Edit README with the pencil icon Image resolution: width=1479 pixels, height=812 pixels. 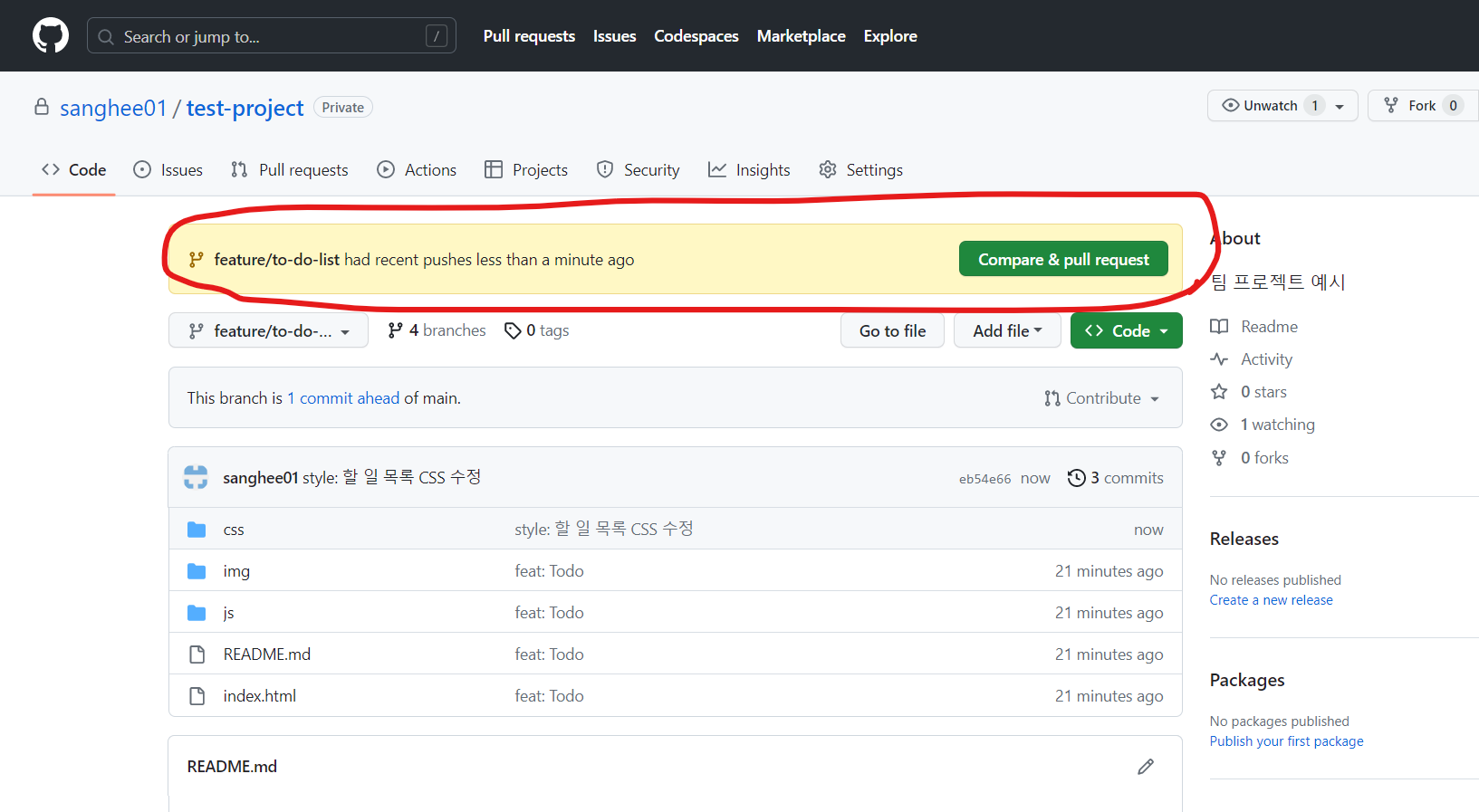[x=1146, y=767]
